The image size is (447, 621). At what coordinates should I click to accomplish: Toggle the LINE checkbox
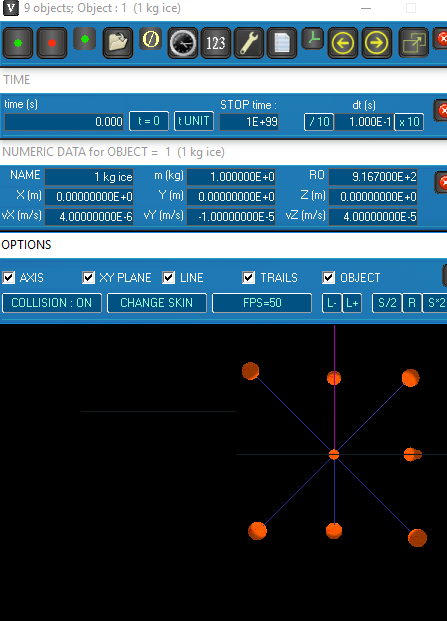168,278
